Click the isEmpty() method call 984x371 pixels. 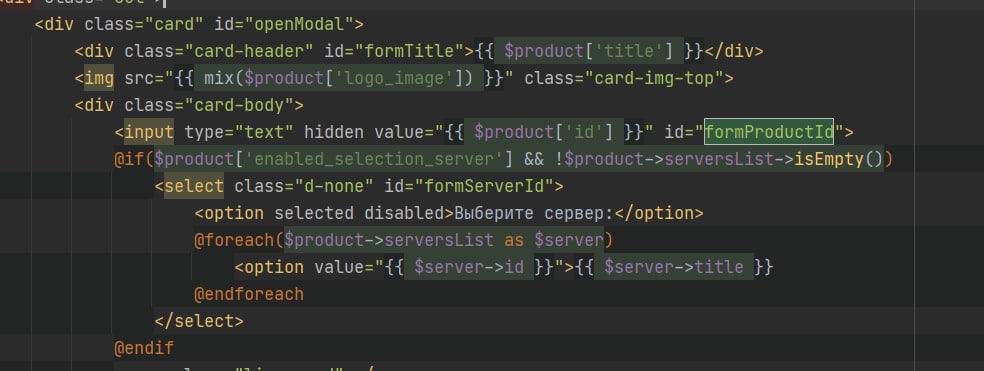[x=839, y=159]
